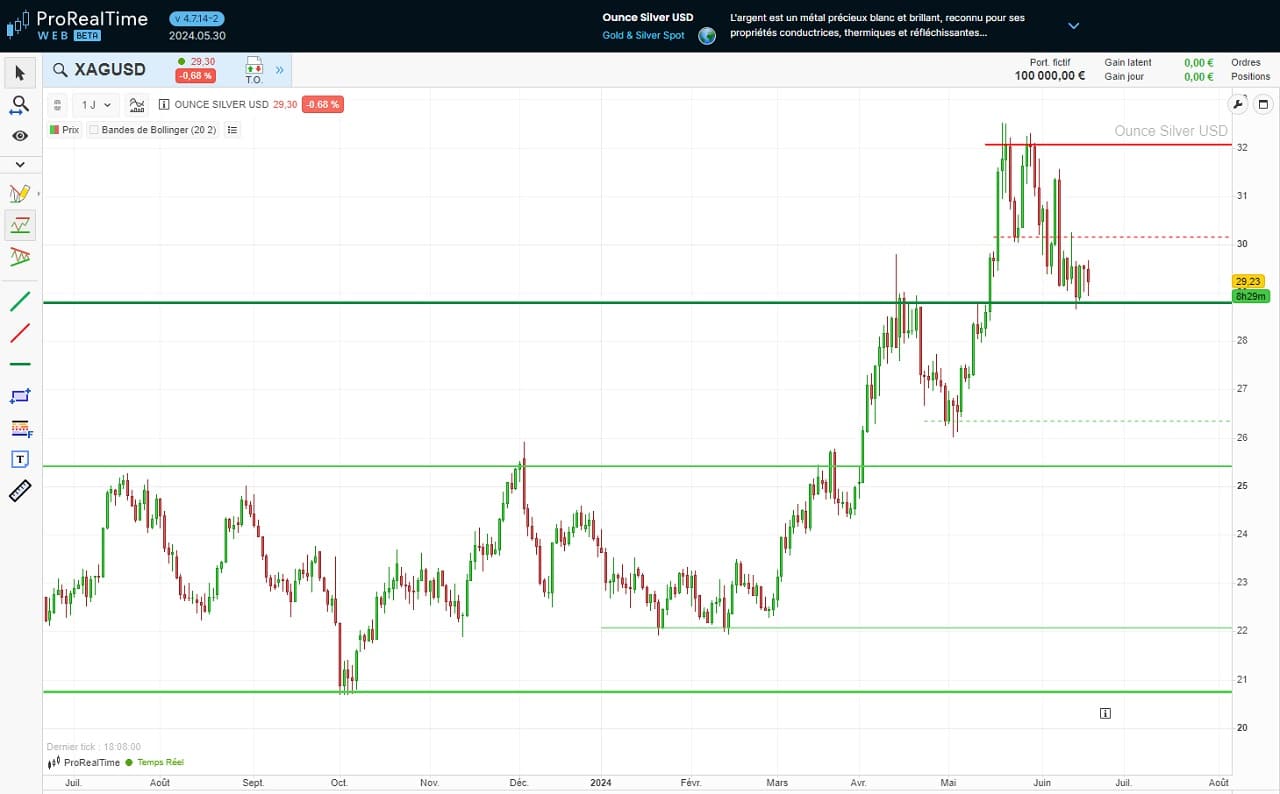The width and height of the screenshot is (1280, 794).
Task: Open the T.O. order ticket icon
Action: [254, 70]
